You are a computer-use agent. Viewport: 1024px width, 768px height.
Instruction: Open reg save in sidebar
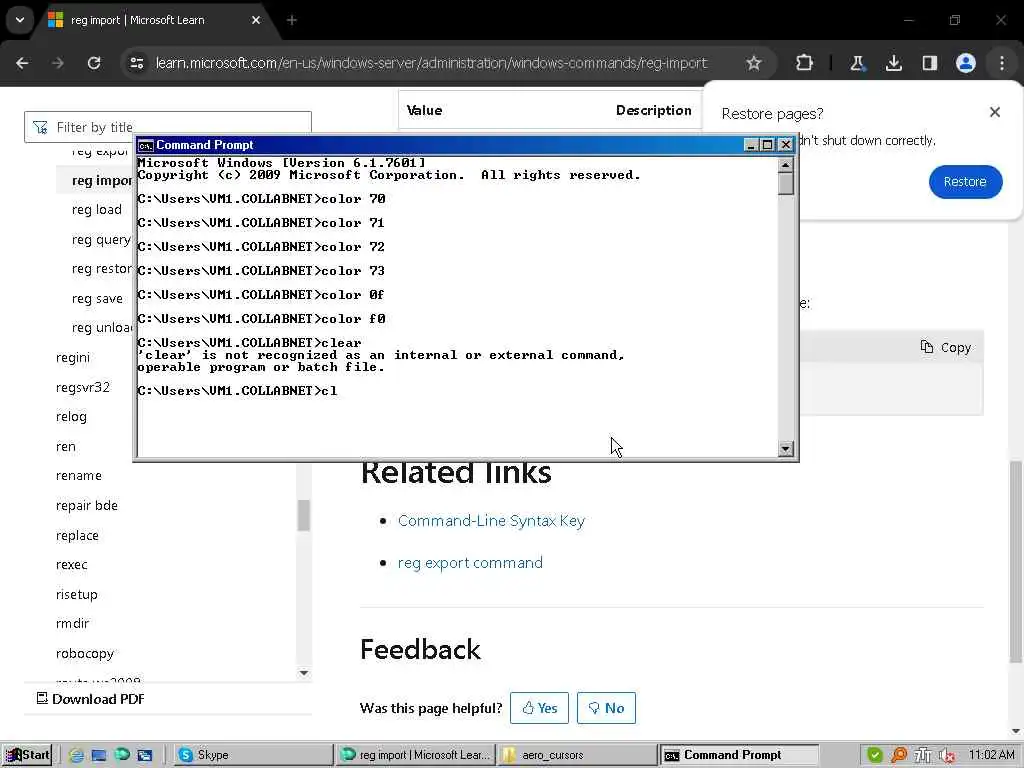point(97,298)
